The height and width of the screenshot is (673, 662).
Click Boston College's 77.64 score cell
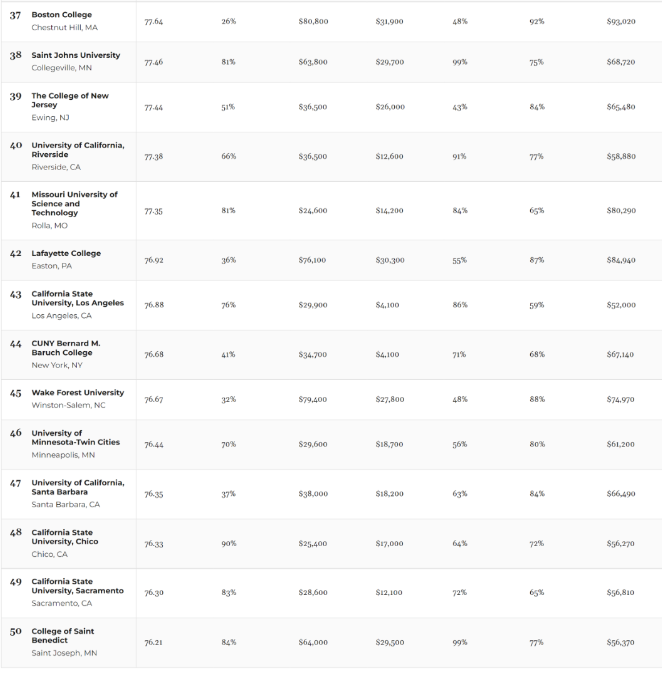click(153, 21)
